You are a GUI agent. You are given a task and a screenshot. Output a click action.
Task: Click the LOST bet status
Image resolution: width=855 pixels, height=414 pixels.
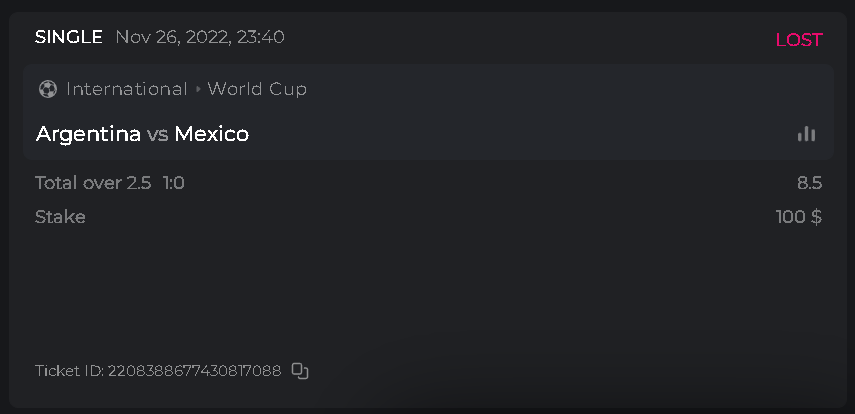click(x=798, y=40)
